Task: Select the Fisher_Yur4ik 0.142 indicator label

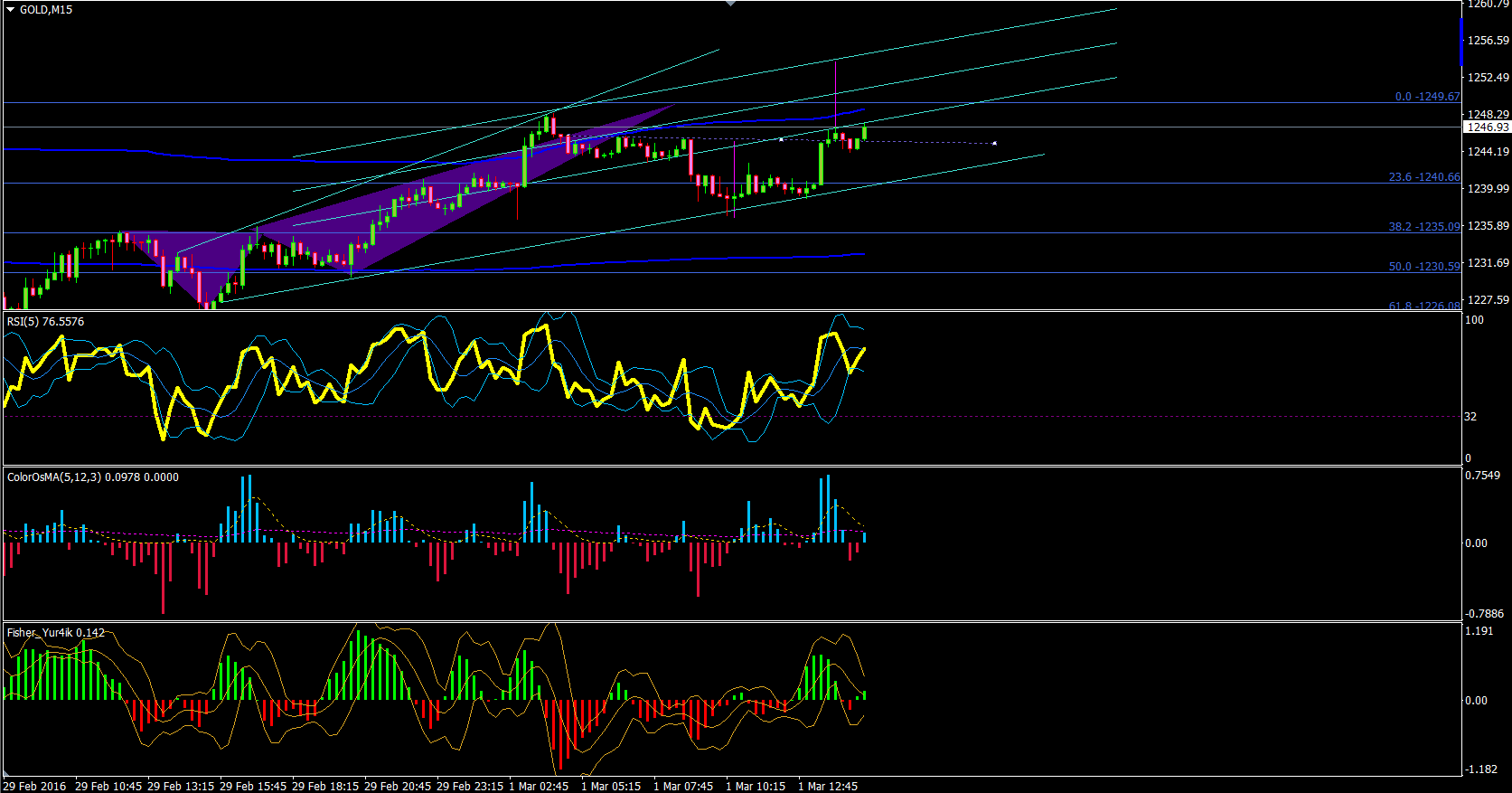Action: [x=56, y=632]
